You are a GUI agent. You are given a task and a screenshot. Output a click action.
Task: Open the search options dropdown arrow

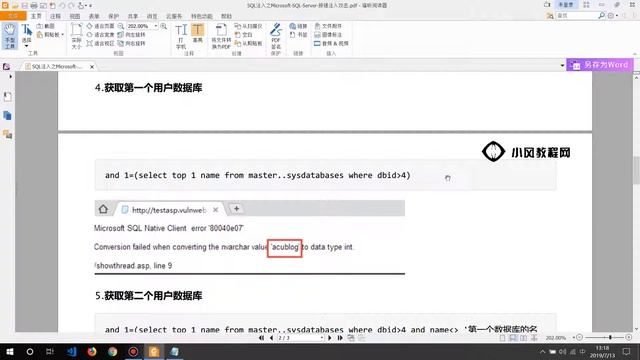(616, 16)
